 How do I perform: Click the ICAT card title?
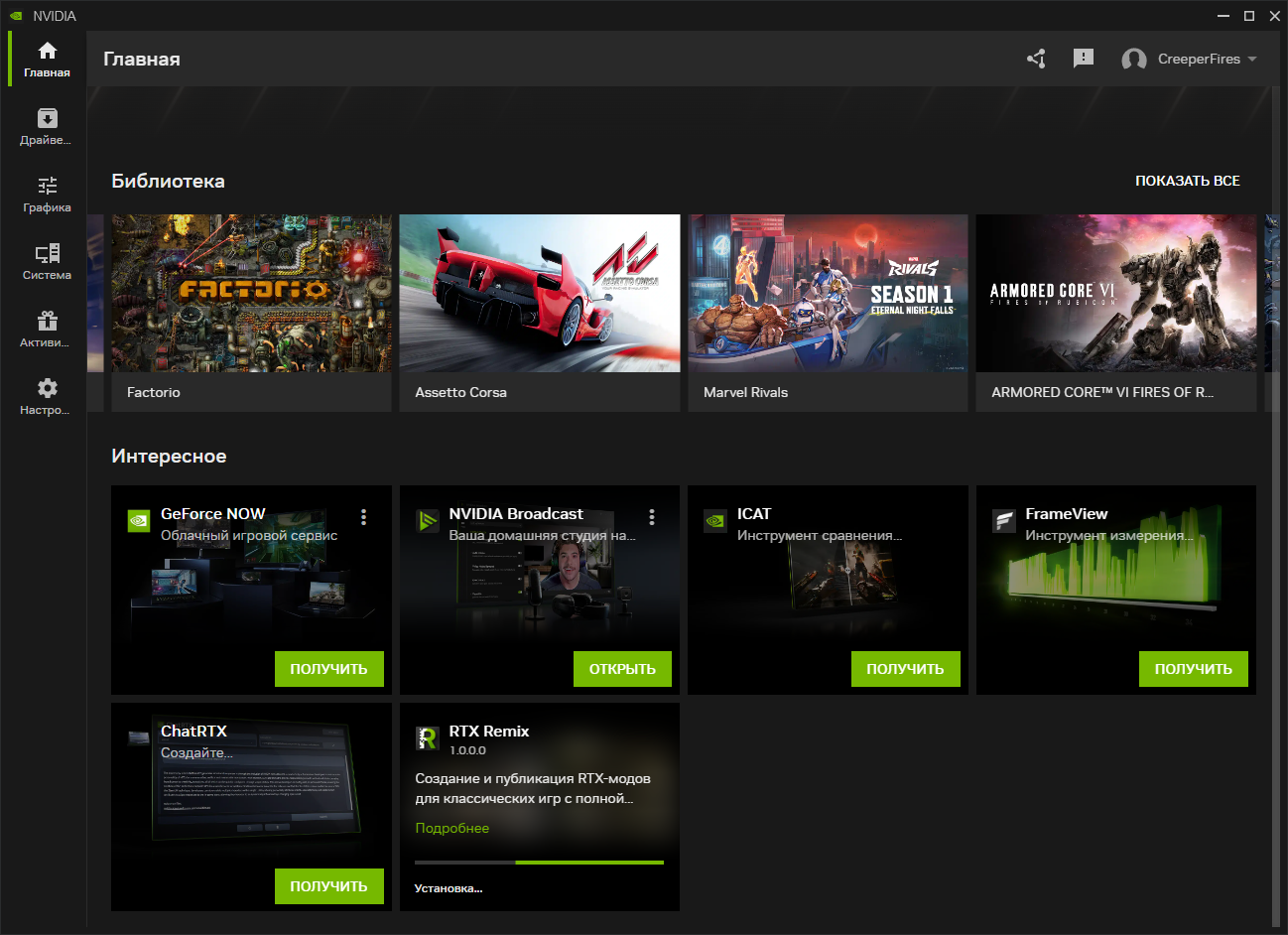tap(754, 513)
